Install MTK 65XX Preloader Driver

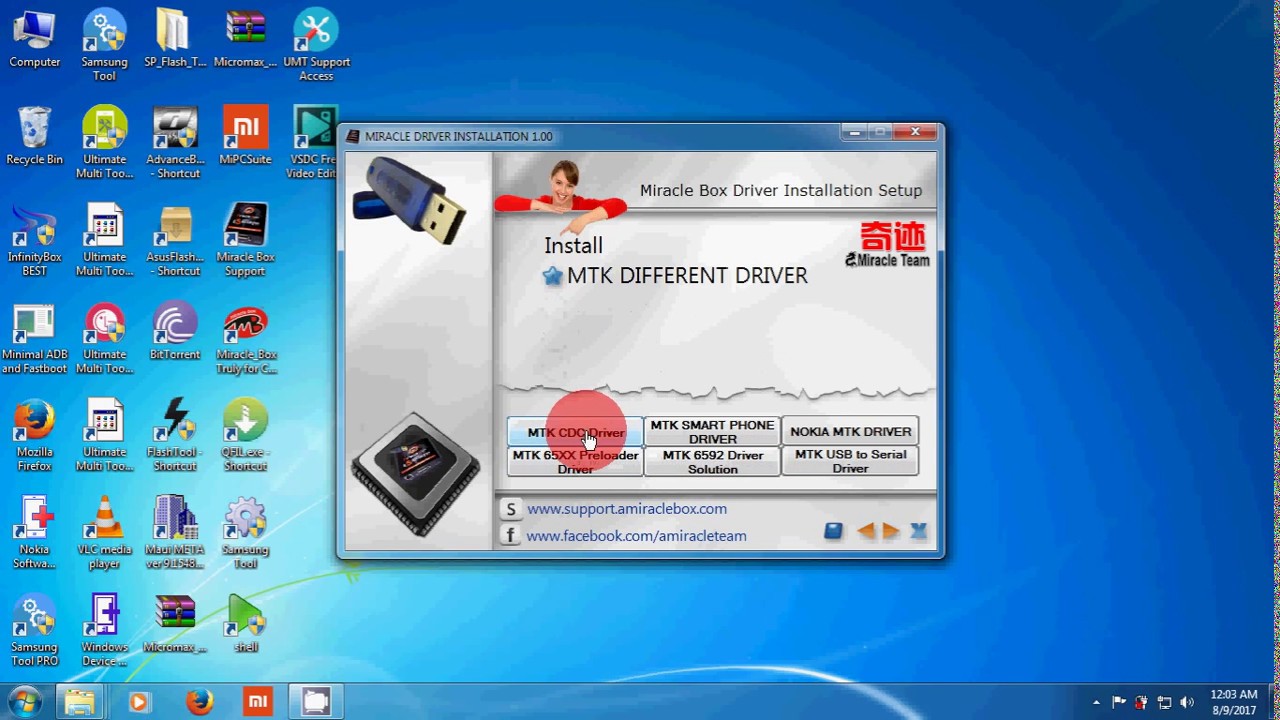575,461
